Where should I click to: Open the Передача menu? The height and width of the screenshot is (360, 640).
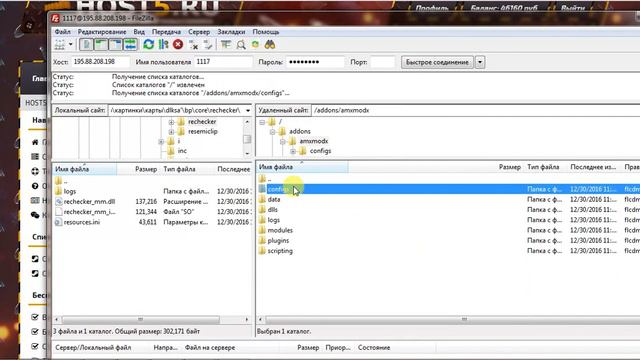(x=167, y=32)
